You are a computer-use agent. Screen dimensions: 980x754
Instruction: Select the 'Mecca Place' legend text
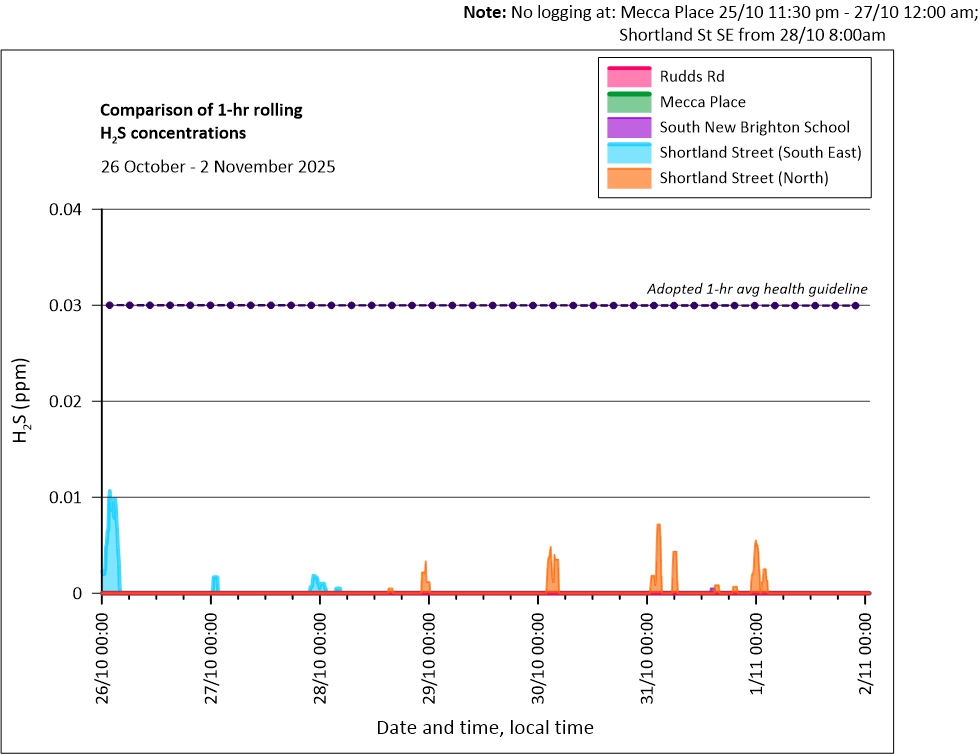pyautogui.click(x=702, y=102)
